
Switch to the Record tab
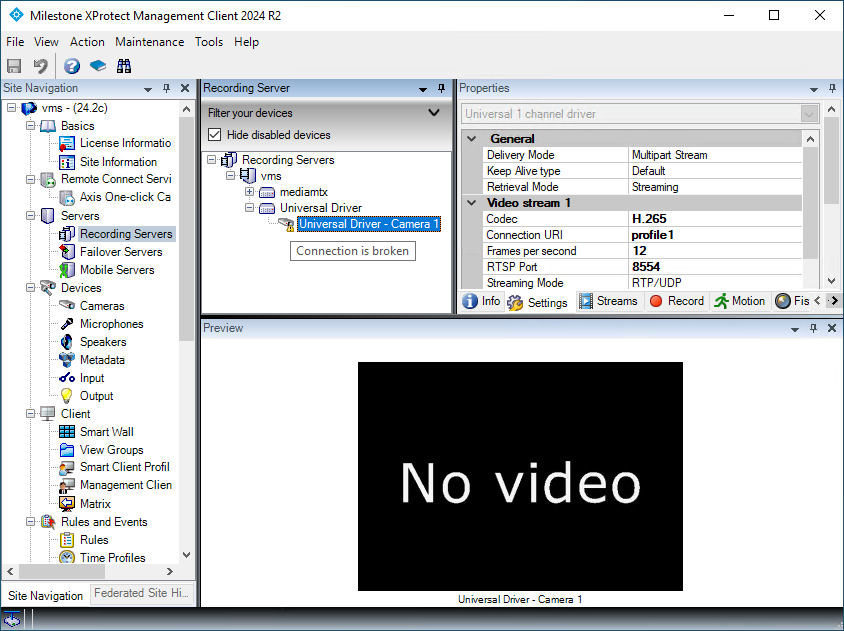pos(677,301)
